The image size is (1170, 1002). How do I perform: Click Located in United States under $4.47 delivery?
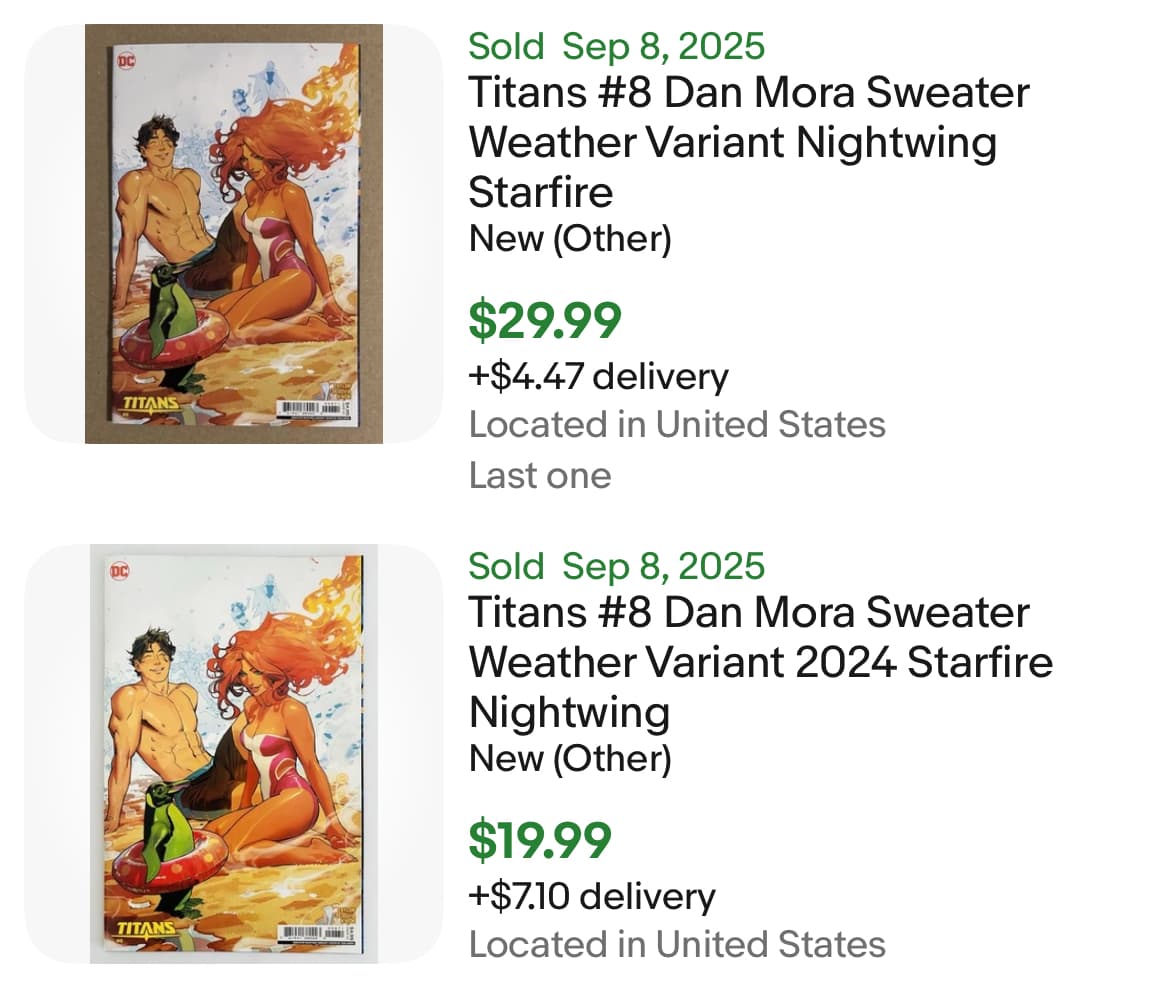(677, 425)
